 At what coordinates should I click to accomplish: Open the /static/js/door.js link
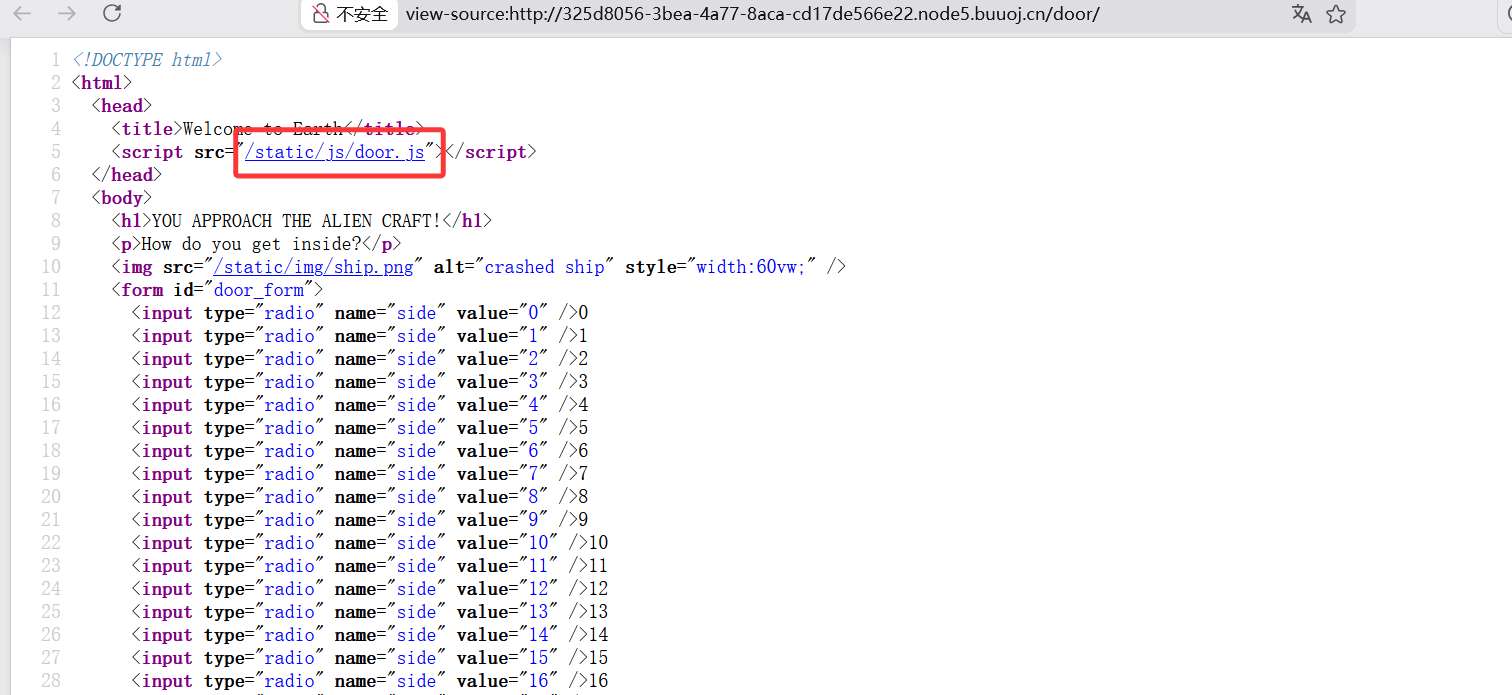tap(335, 152)
